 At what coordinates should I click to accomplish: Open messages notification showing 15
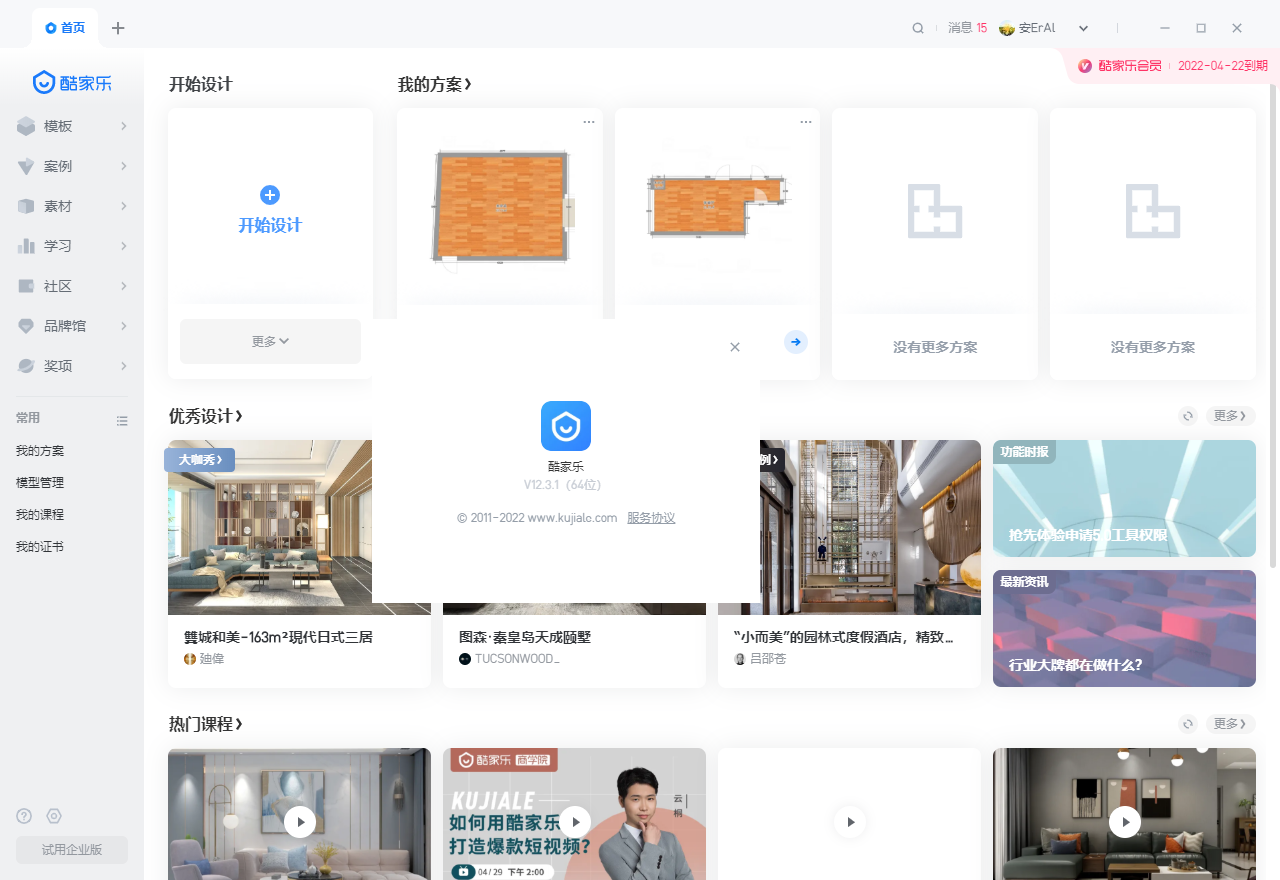pos(967,28)
